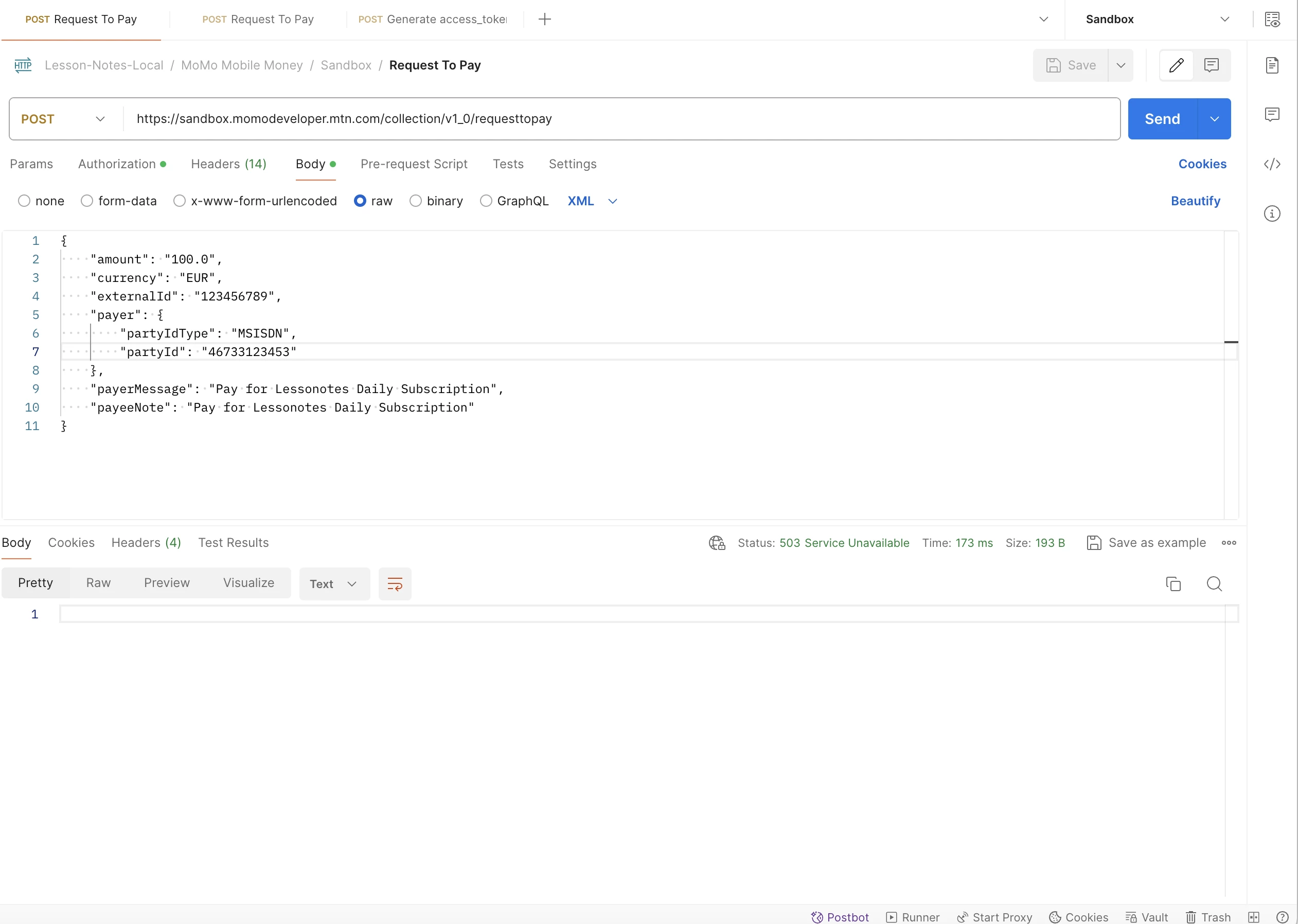Click the three-dots response options icon
Image resolution: width=1298 pixels, height=924 pixels.
coord(1229,543)
